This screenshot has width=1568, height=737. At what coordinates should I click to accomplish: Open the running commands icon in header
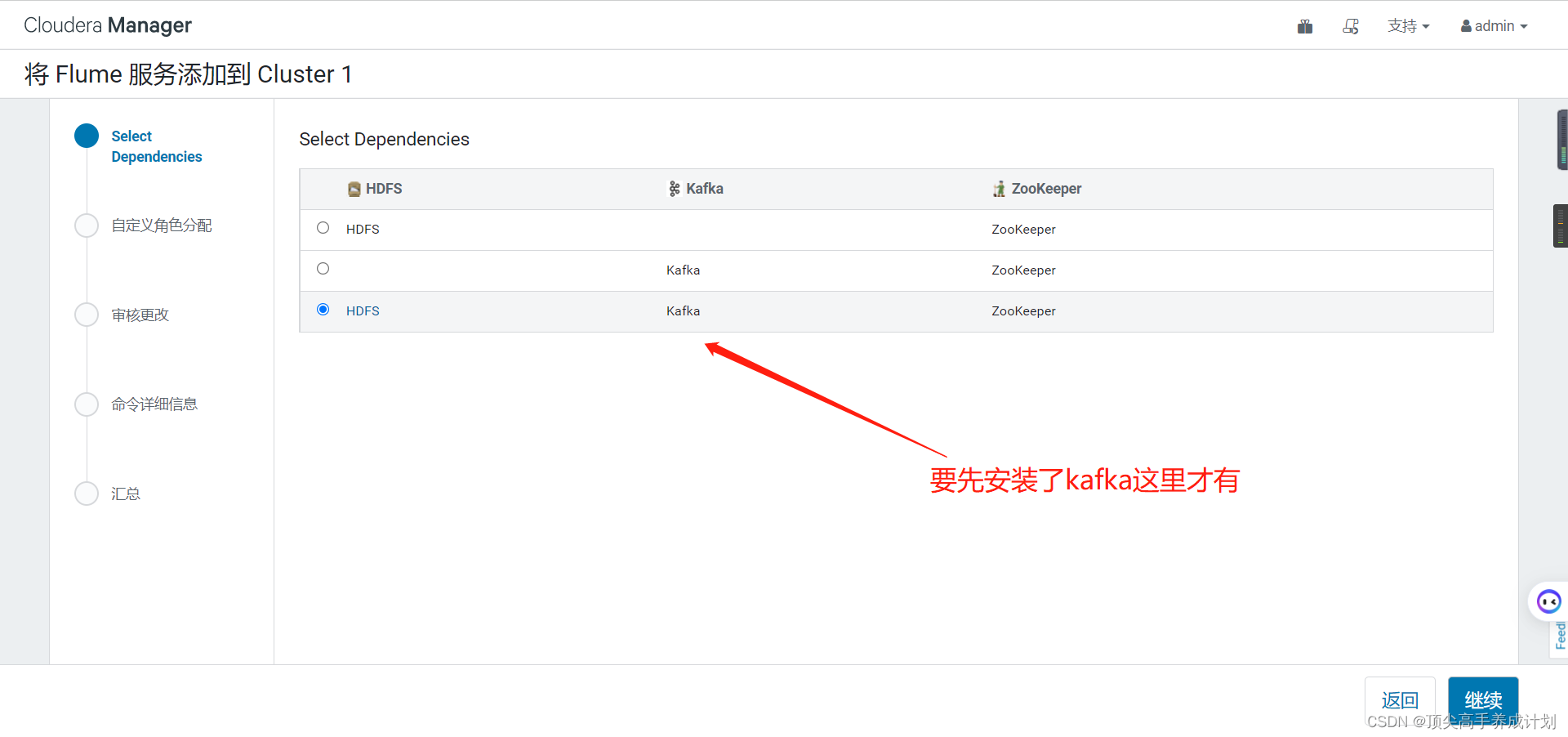coord(1351,26)
